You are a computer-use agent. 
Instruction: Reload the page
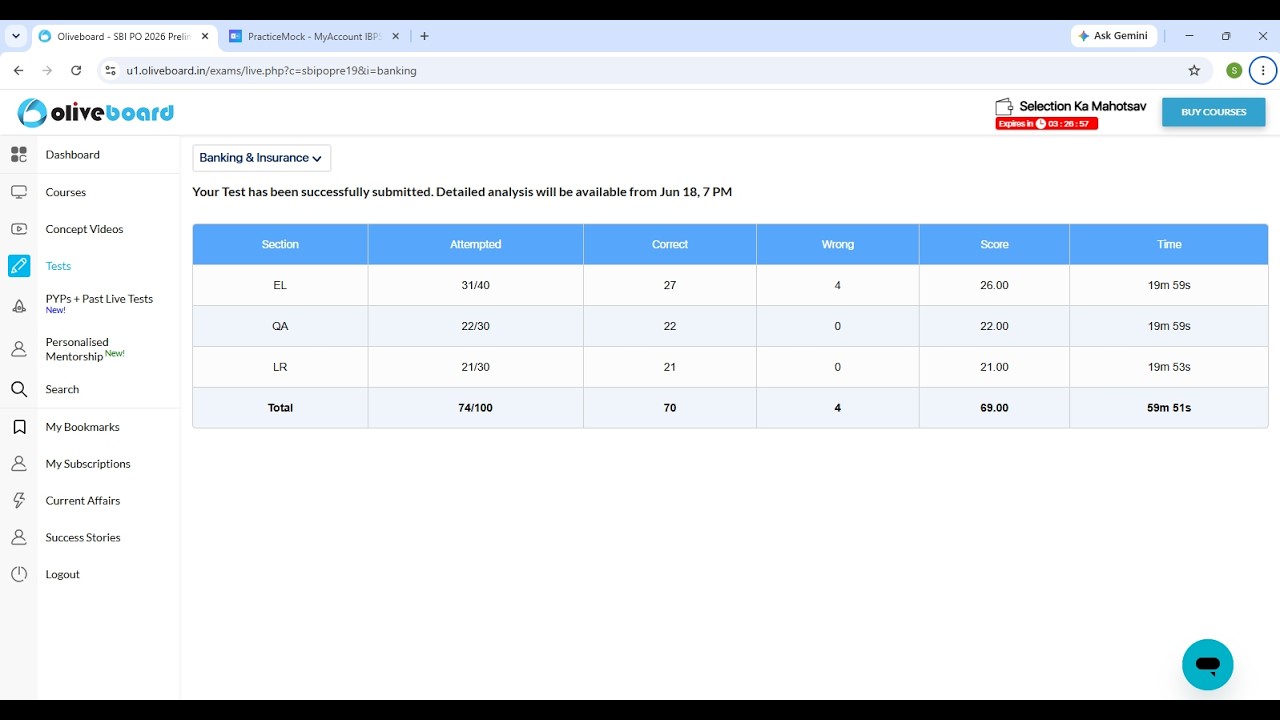click(76, 71)
